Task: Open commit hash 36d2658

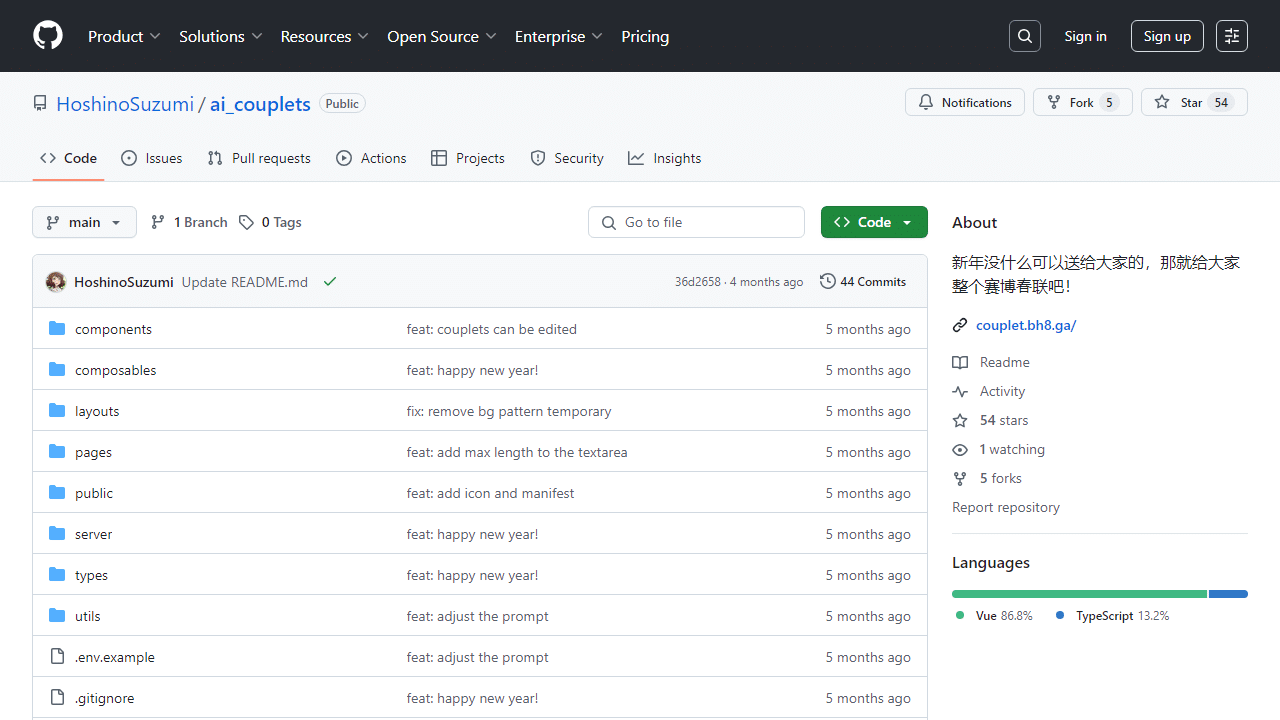Action: pos(697,282)
